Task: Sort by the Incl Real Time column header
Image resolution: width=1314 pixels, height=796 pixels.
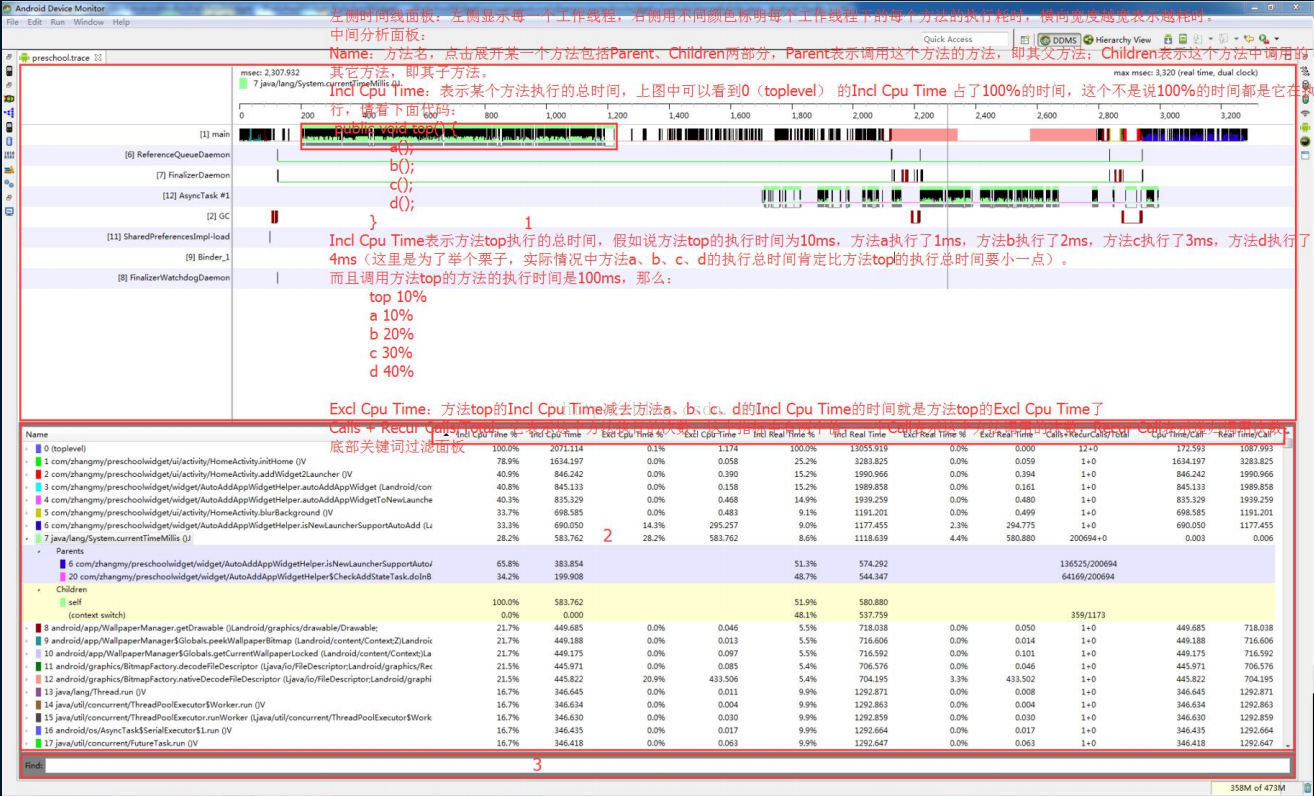Action: tap(858, 435)
